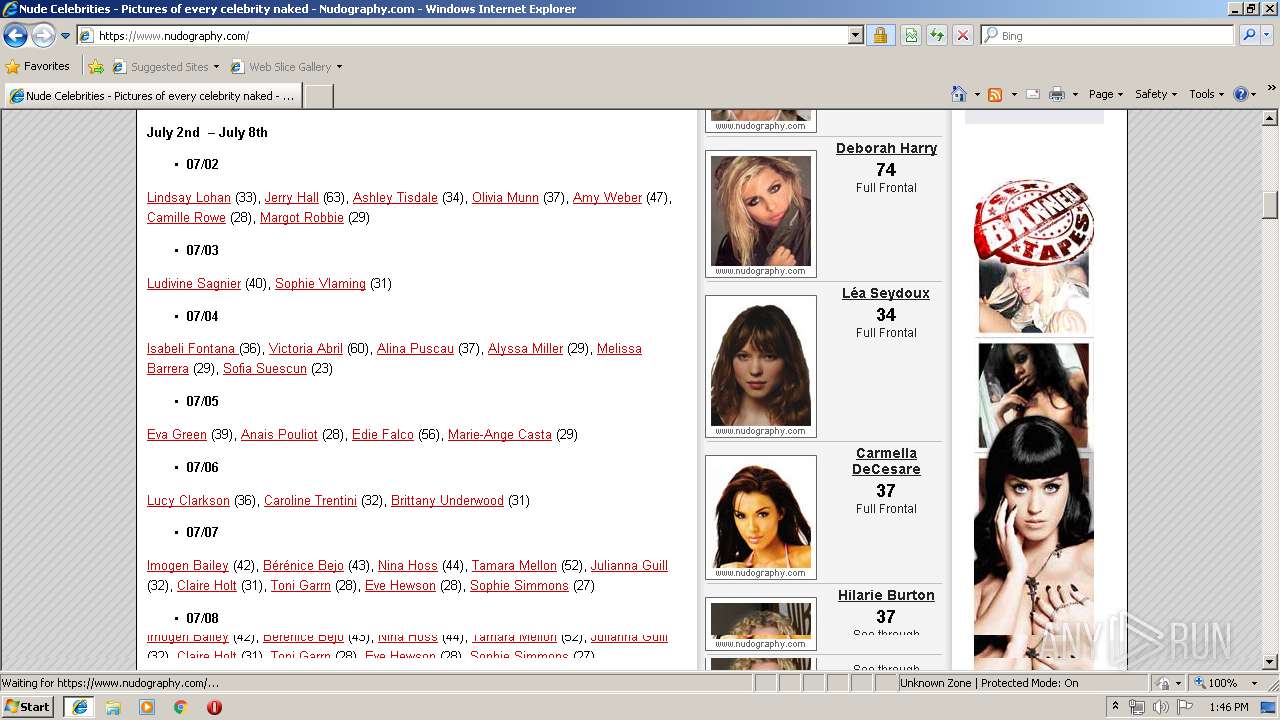
Task: Follow the Eva Green link
Action: pyautogui.click(x=177, y=435)
